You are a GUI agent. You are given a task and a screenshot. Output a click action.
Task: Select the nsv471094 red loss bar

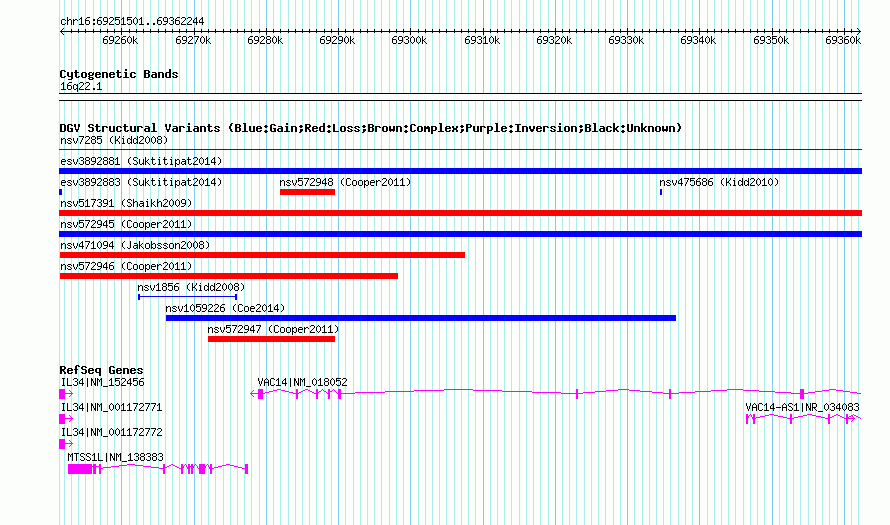(x=262, y=255)
